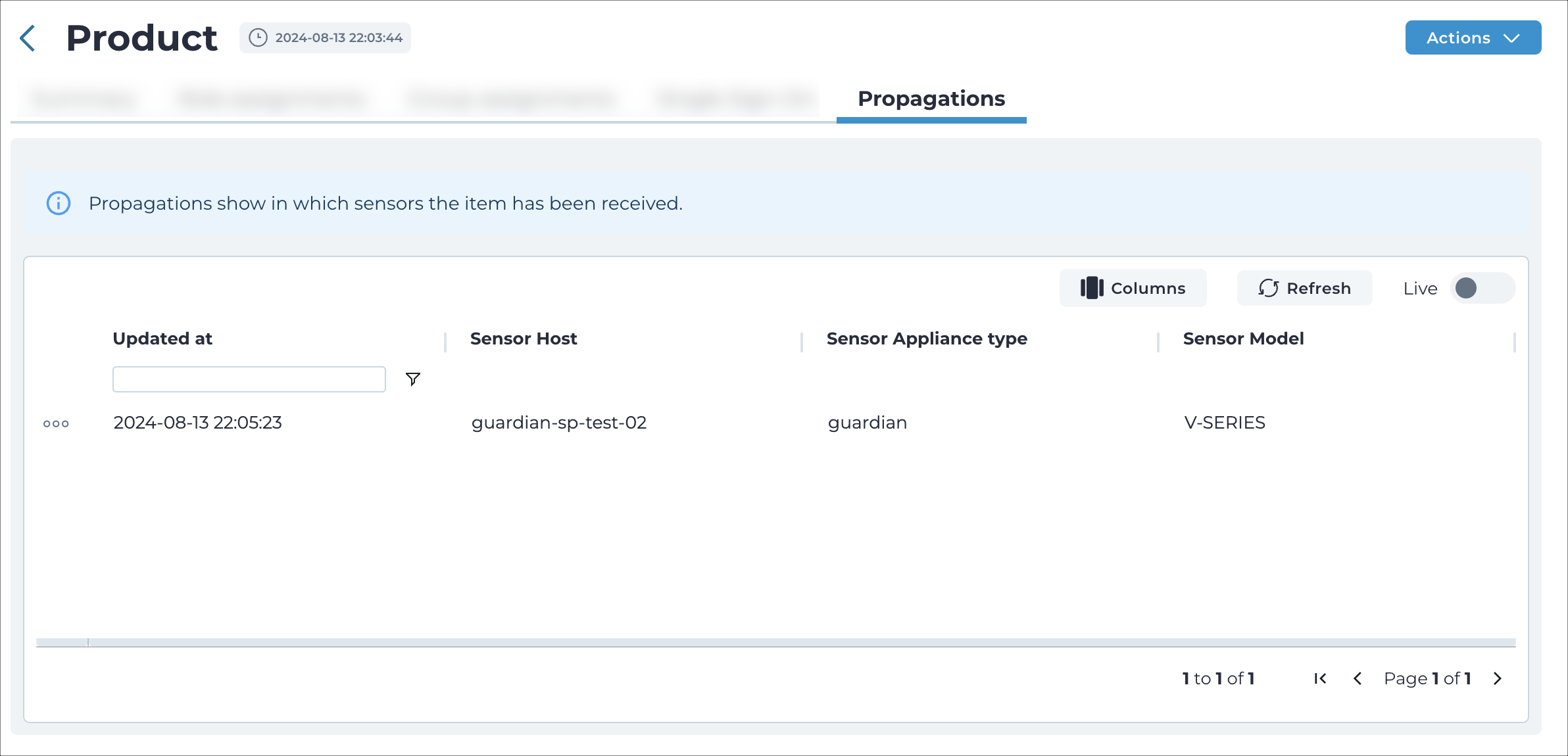The width and height of the screenshot is (1568, 756).
Task: Select the guardian-sp-test-02 row
Action: click(x=776, y=423)
